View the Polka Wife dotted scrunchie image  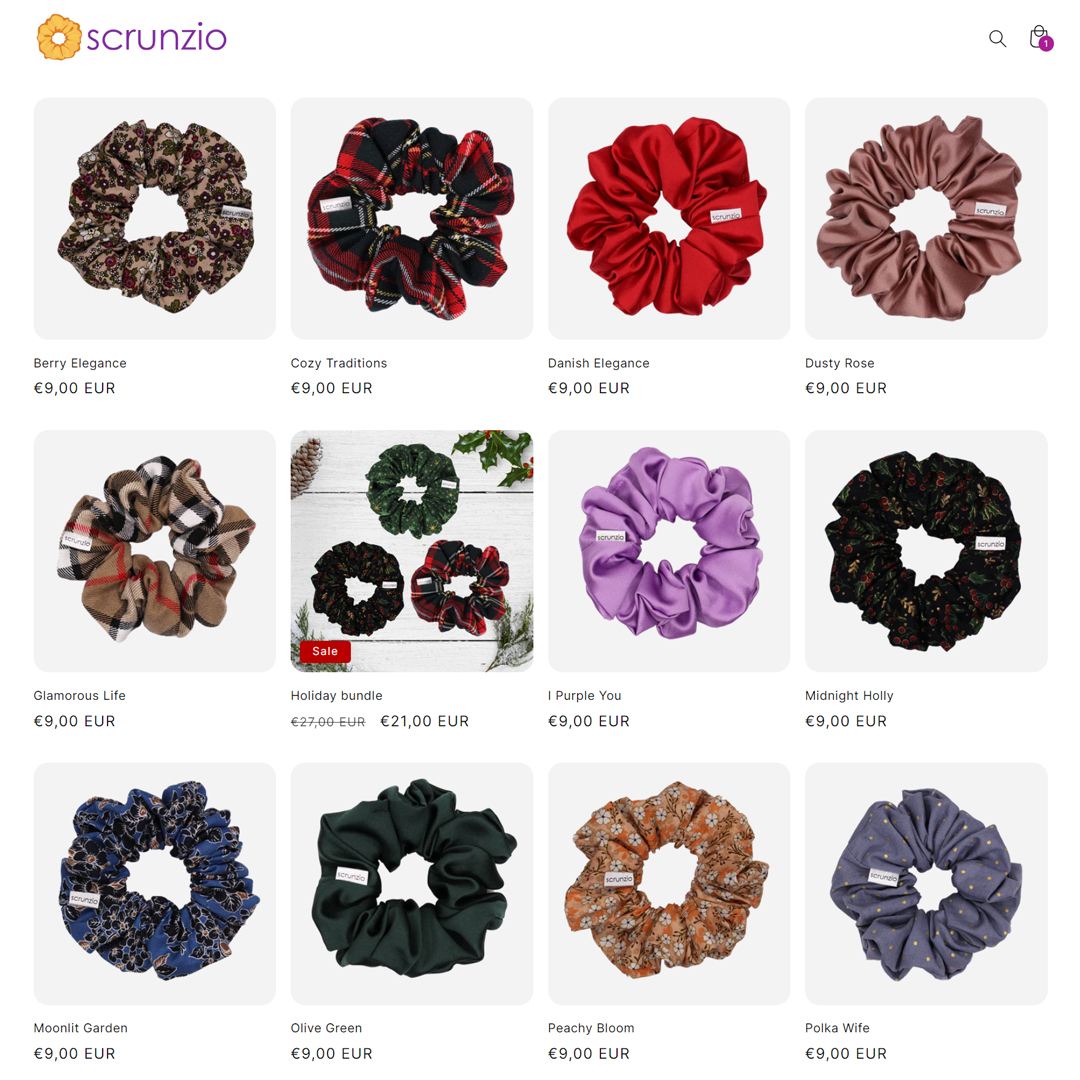click(926, 884)
